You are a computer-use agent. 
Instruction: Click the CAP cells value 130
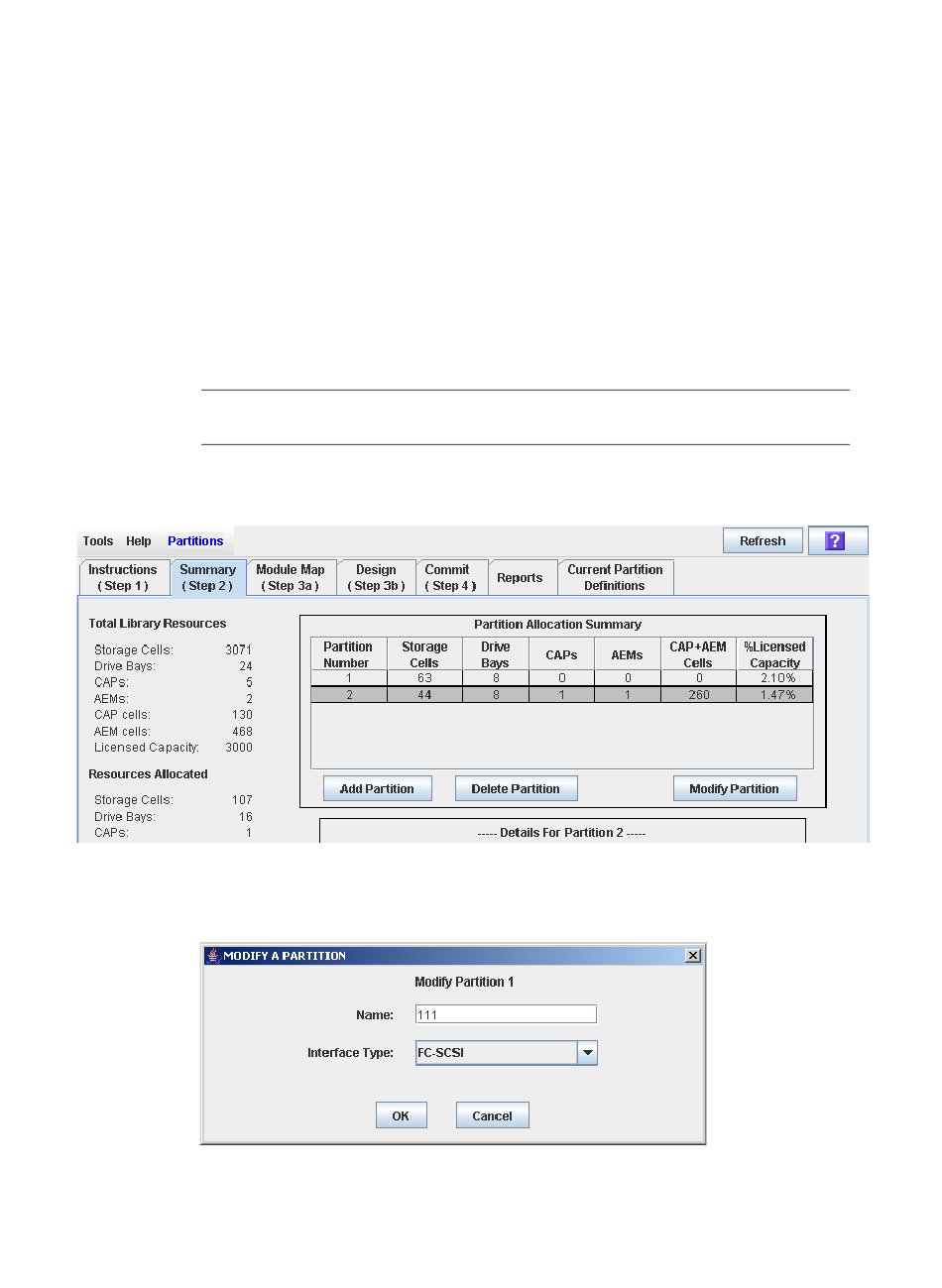[242, 715]
